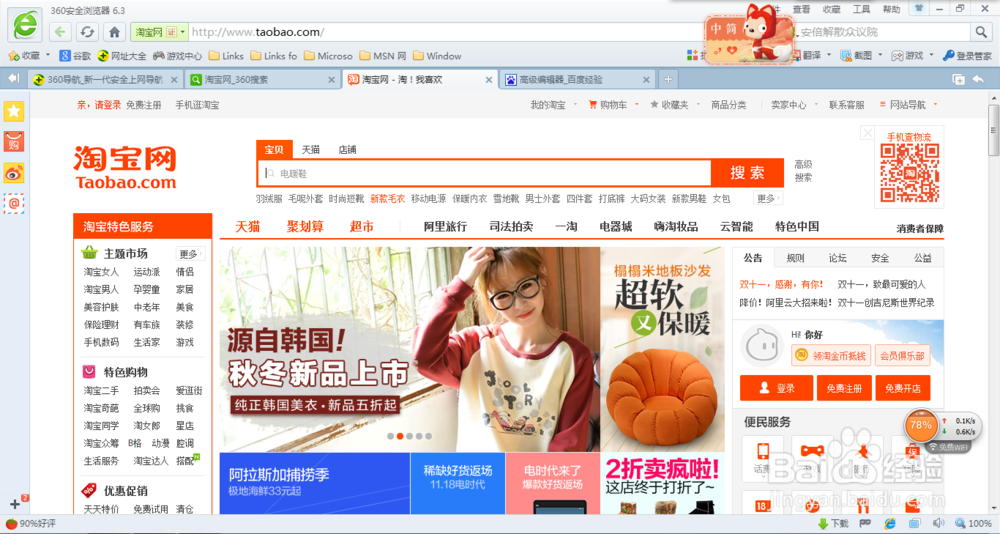Open the 聚划算 navigation link

click(305, 226)
